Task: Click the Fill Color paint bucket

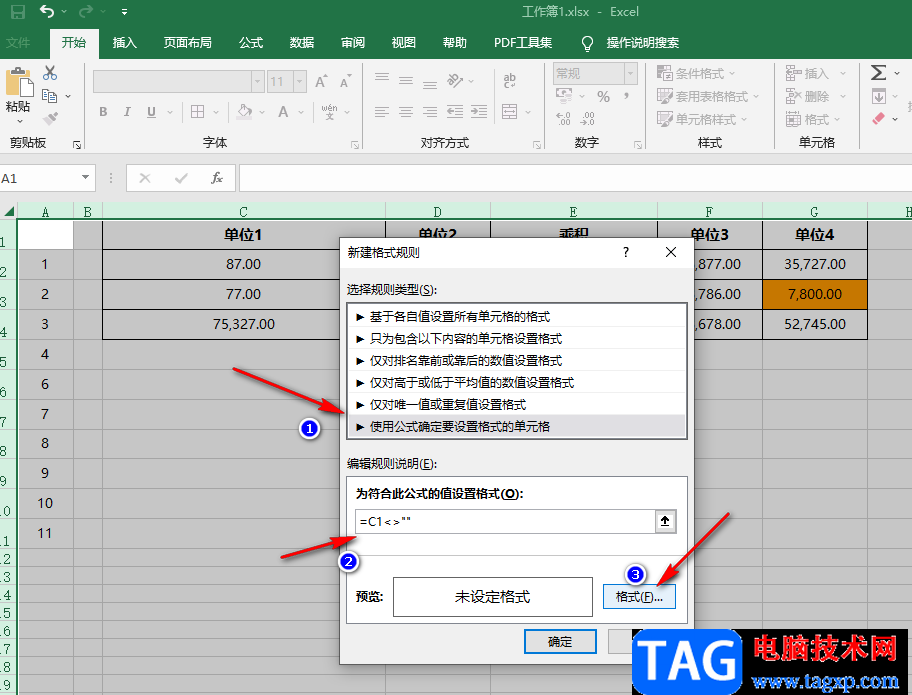Action: (x=245, y=112)
